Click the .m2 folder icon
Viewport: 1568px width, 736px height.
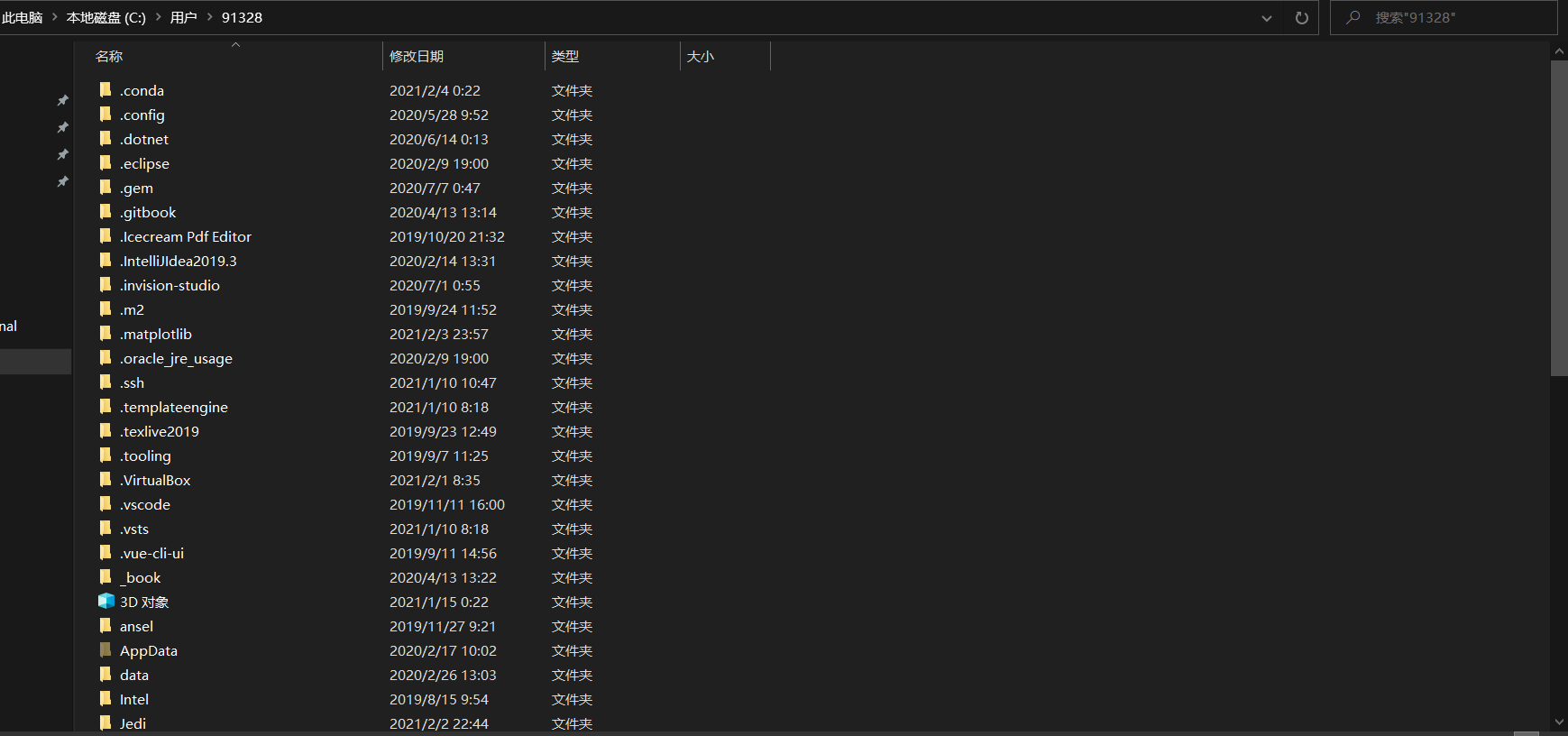point(105,308)
